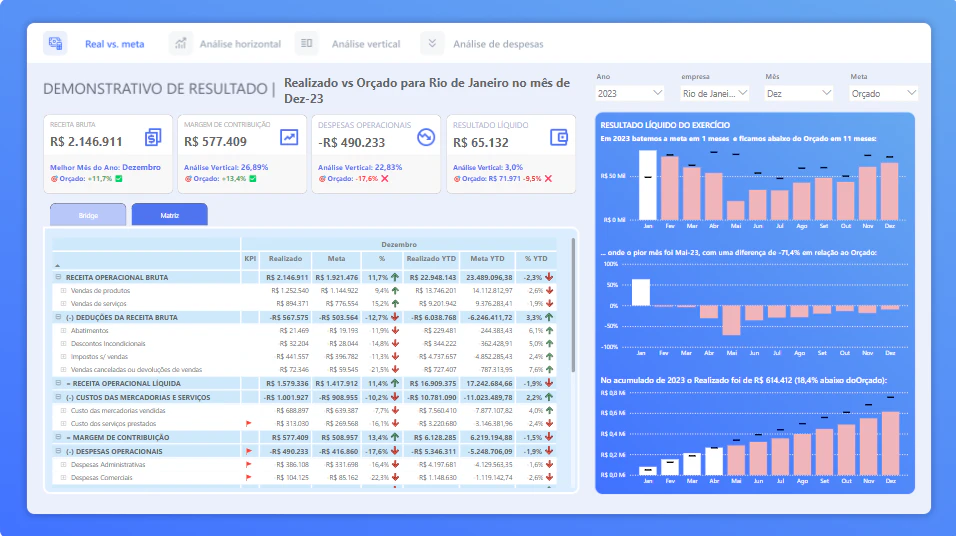Screen dimensions: 956x536
Task: Sort by Realizado column header
Action: point(285,259)
